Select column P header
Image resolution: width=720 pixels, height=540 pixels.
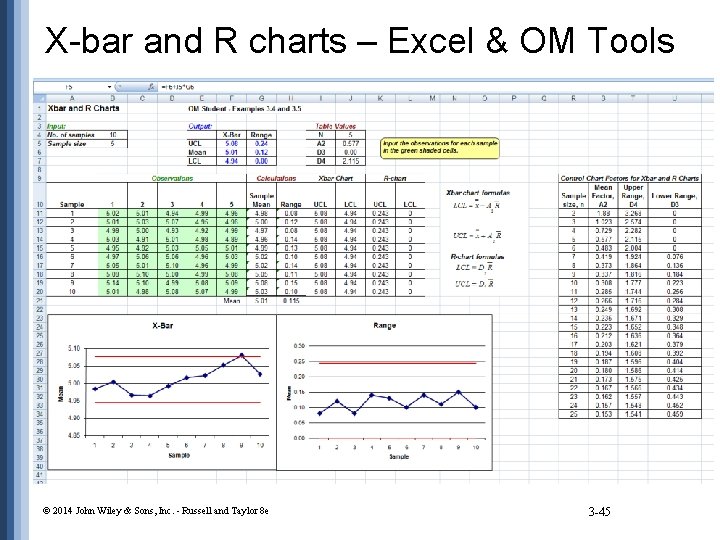(x=514, y=98)
